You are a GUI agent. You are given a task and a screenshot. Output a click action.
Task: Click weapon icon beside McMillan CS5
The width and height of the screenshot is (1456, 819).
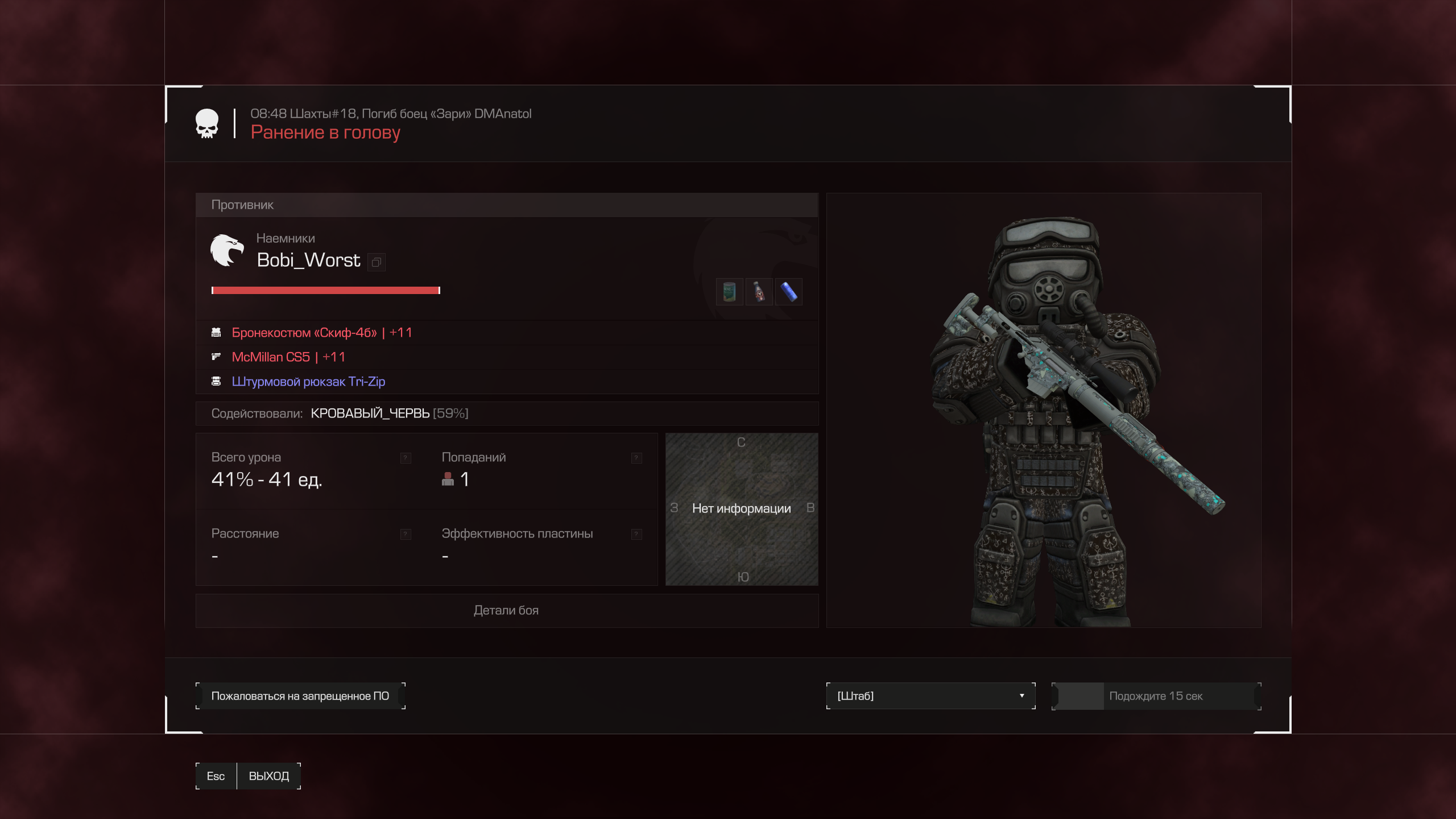click(x=216, y=357)
